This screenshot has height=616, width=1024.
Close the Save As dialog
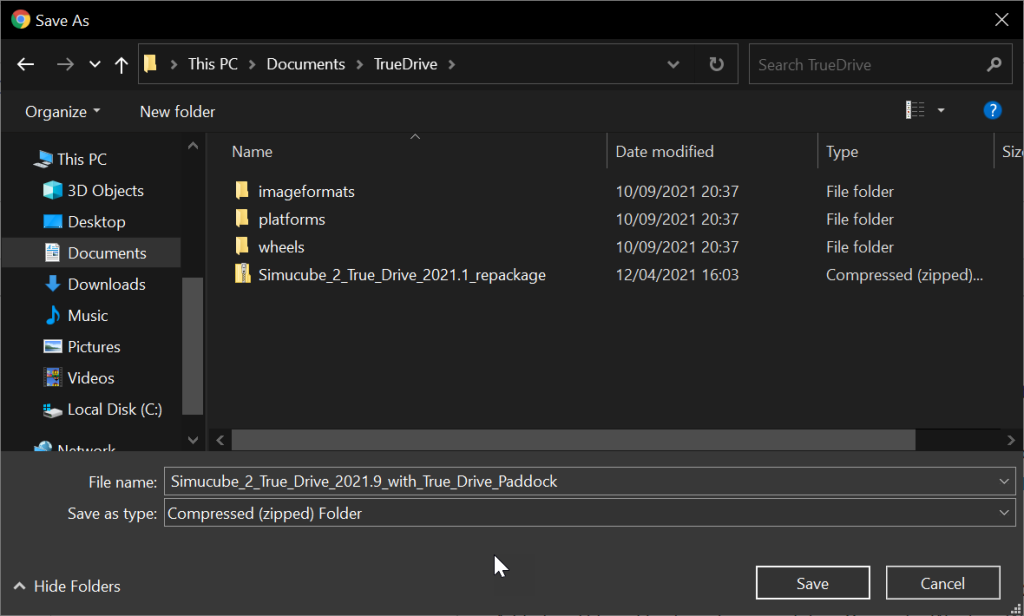point(1001,20)
